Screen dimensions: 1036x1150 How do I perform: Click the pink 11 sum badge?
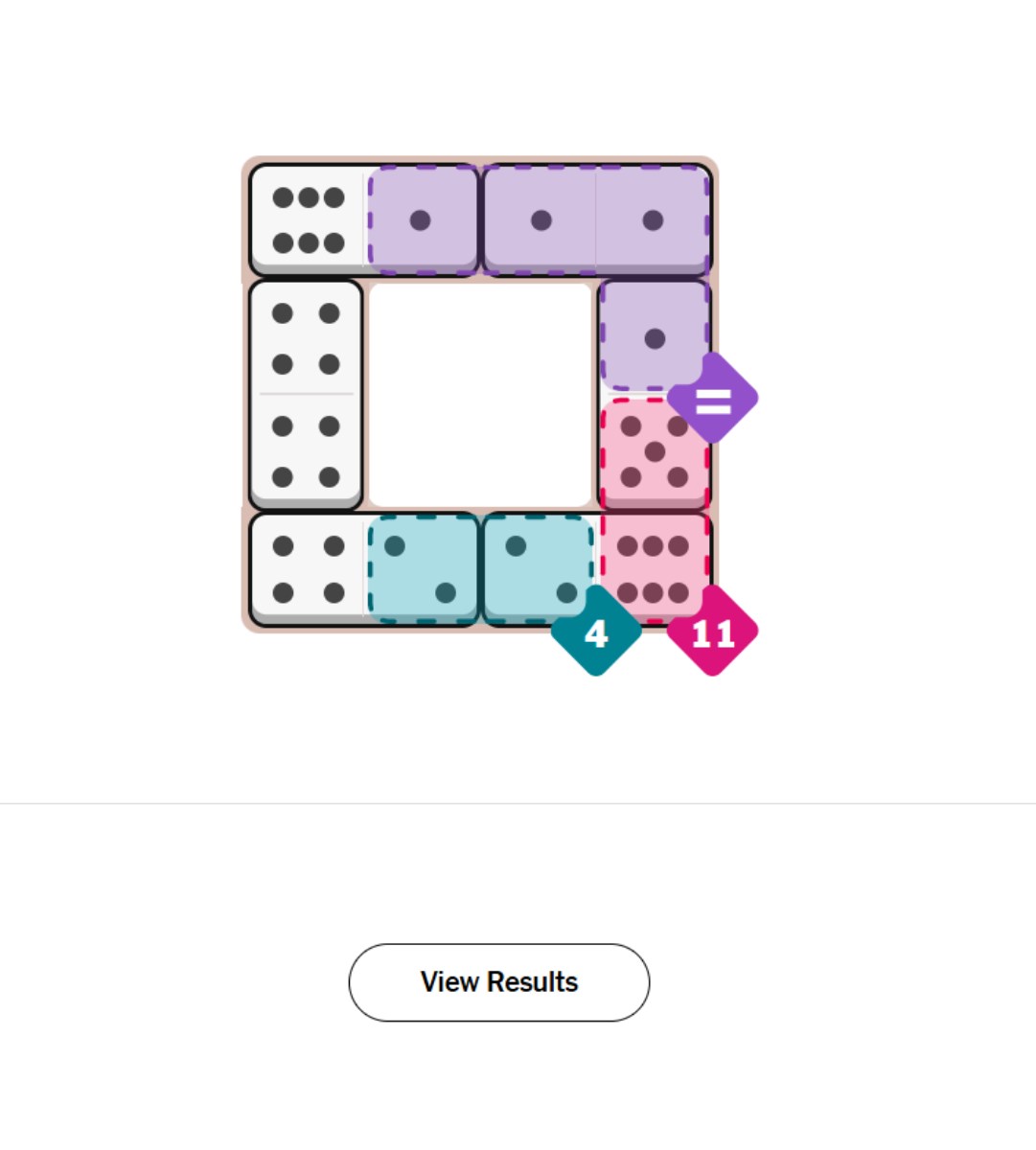coord(712,632)
